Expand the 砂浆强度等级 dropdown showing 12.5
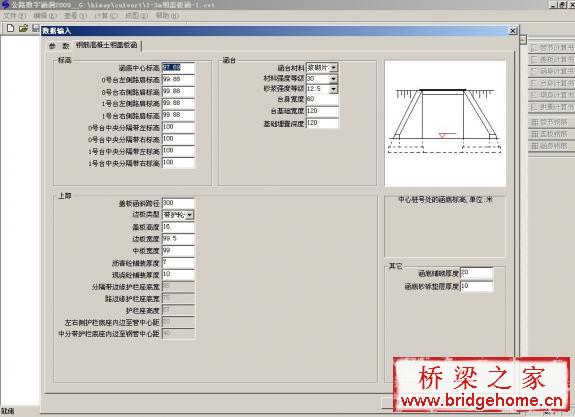Viewport: 575px width, 417px height. [333, 89]
